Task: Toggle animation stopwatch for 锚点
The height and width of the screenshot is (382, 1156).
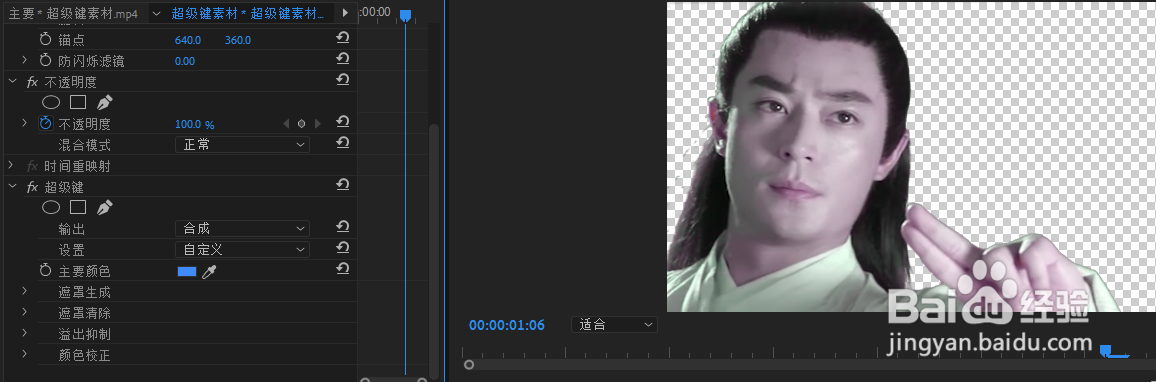Action: pos(46,39)
